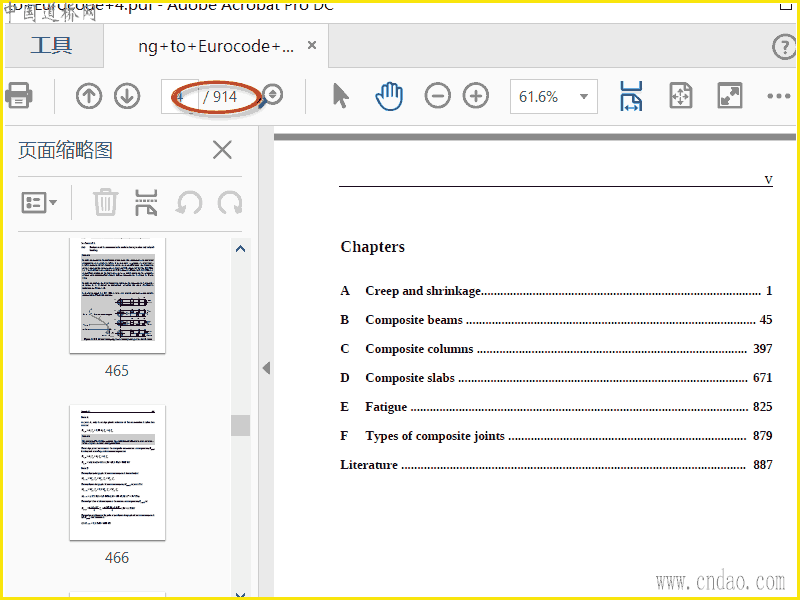Viewport: 800px width, 600px height.
Task: Click the 'Creep and shrinkage' chapter entry
Action: click(557, 291)
